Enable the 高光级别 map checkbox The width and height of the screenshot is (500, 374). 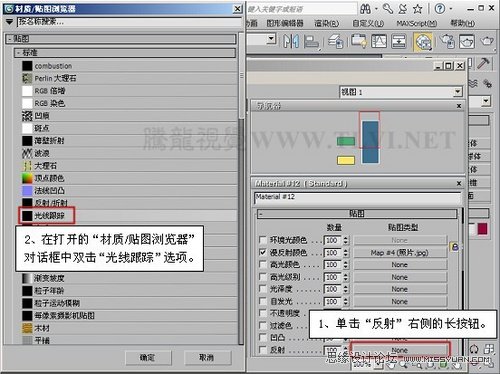263,277
